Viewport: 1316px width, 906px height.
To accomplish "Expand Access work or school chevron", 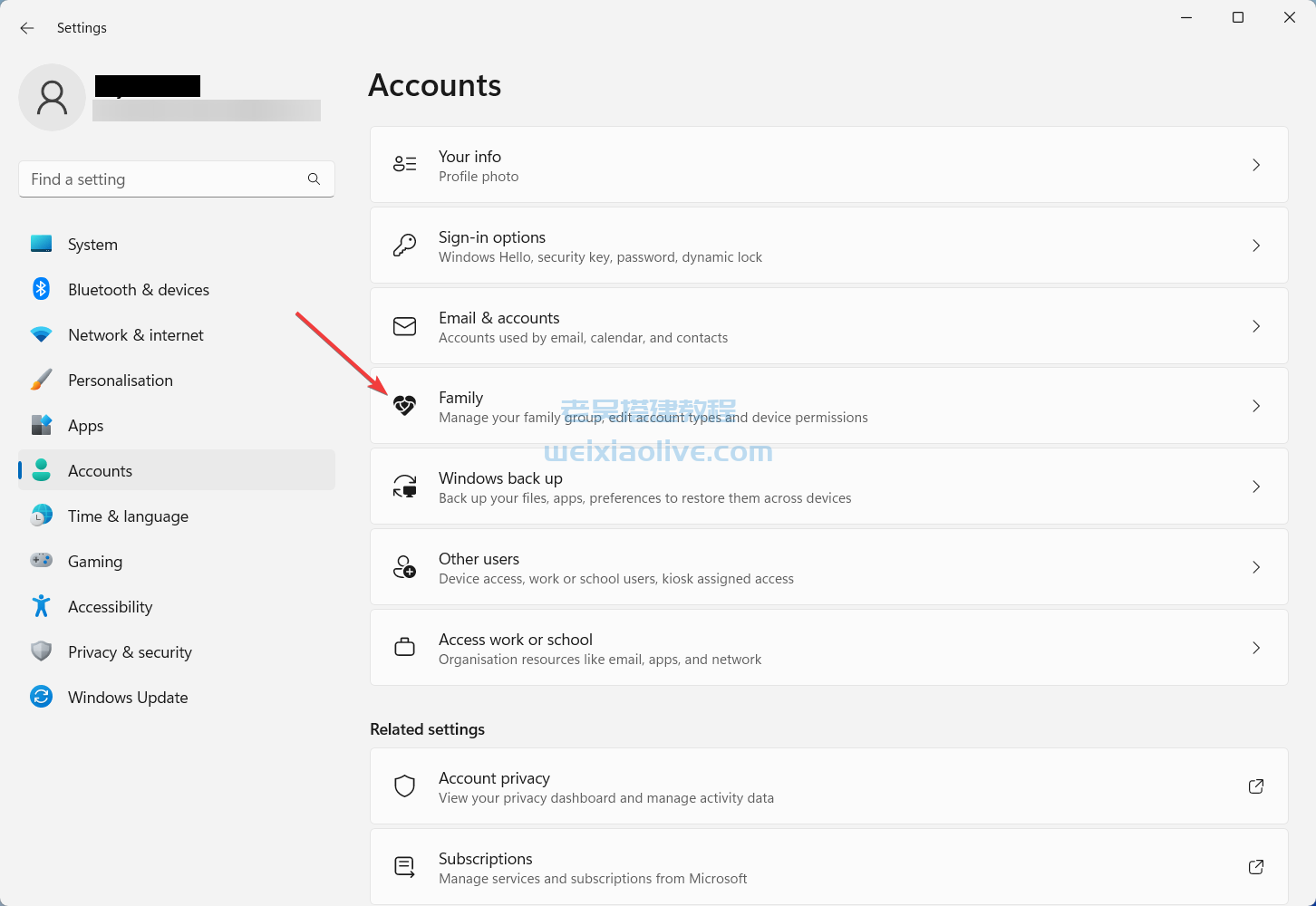I will pyautogui.click(x=1256, y=648).
